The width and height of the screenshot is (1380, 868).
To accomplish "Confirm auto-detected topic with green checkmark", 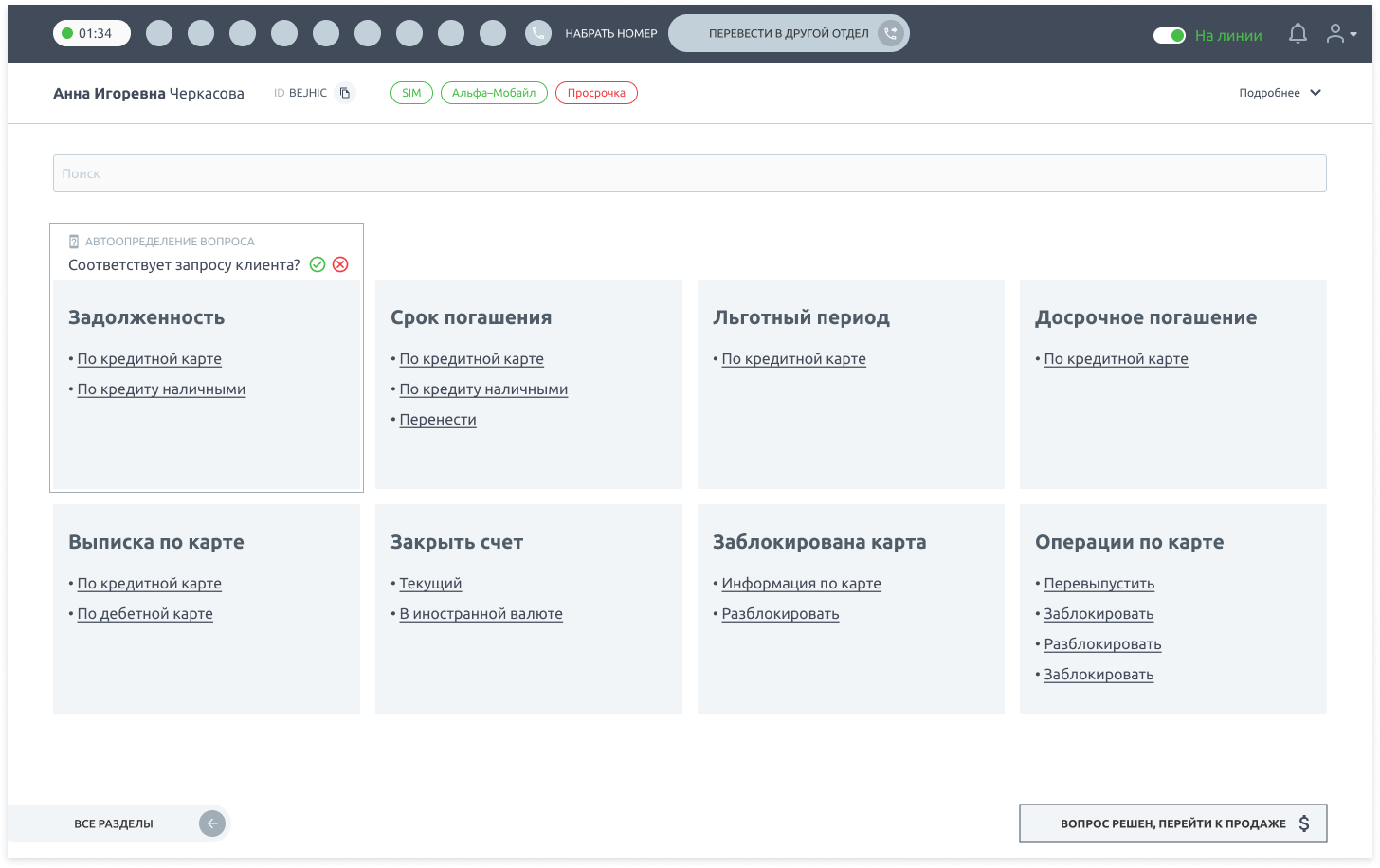I will click(x=318, y=264).
